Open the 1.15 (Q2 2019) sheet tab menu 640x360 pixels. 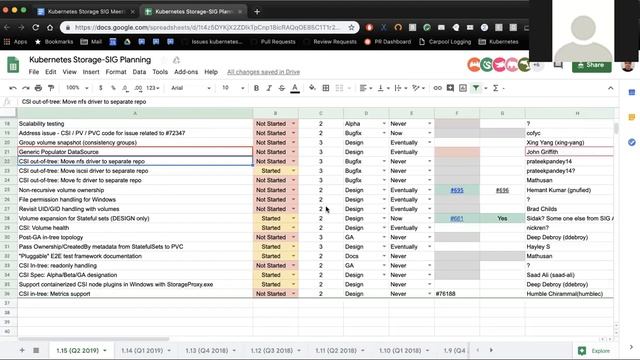click(x=104, y=350)
